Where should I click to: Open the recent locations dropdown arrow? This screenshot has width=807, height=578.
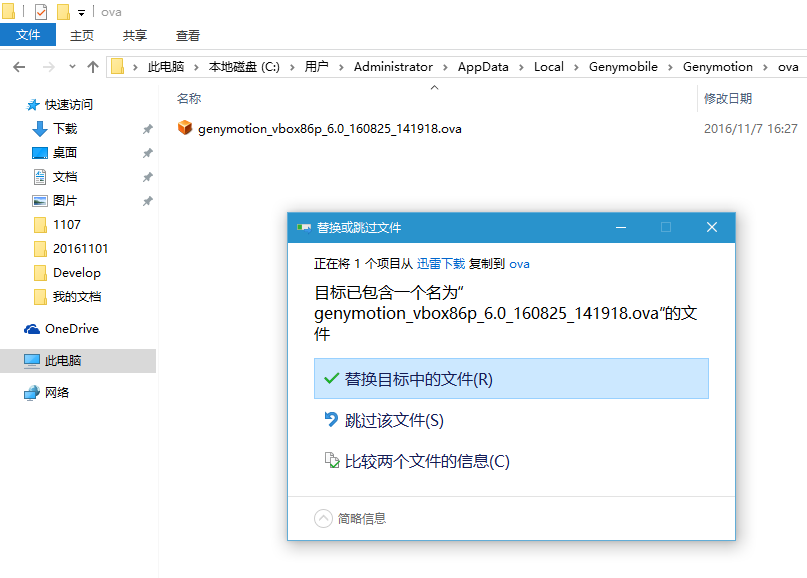click(x=72, y=67)
